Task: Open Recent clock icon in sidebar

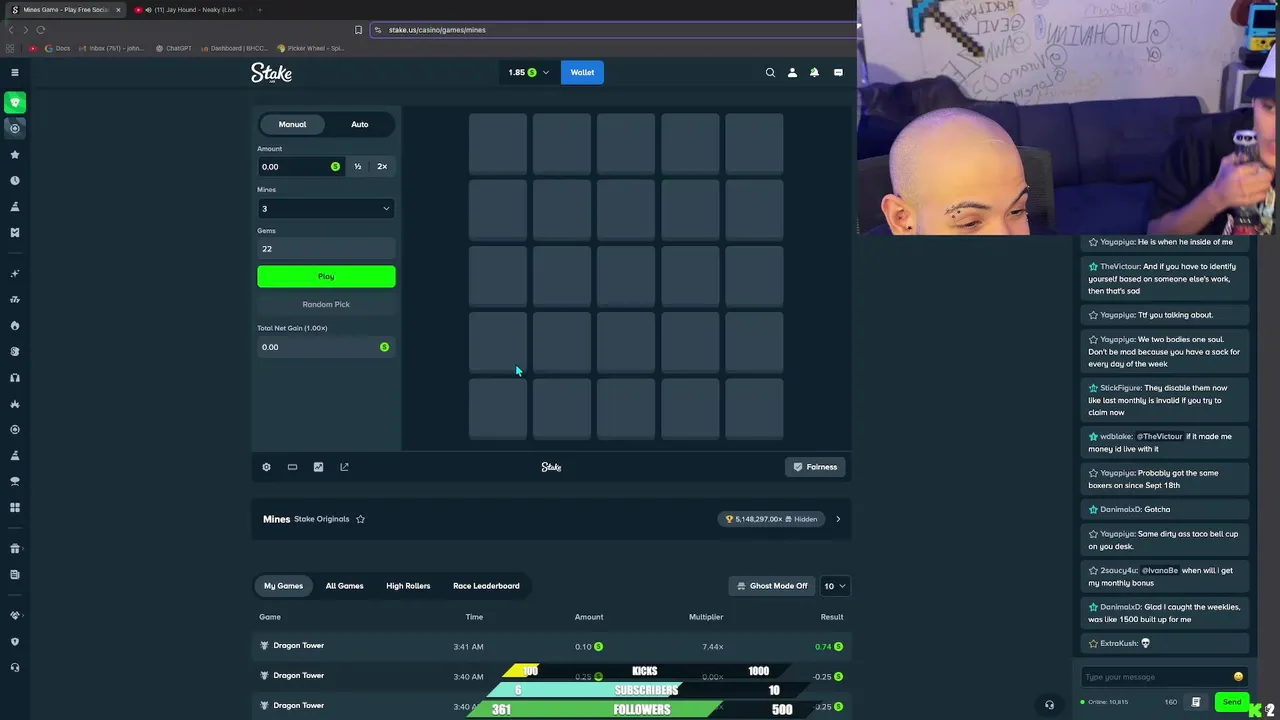Action: pyautogui.click(x=14, y=181)
